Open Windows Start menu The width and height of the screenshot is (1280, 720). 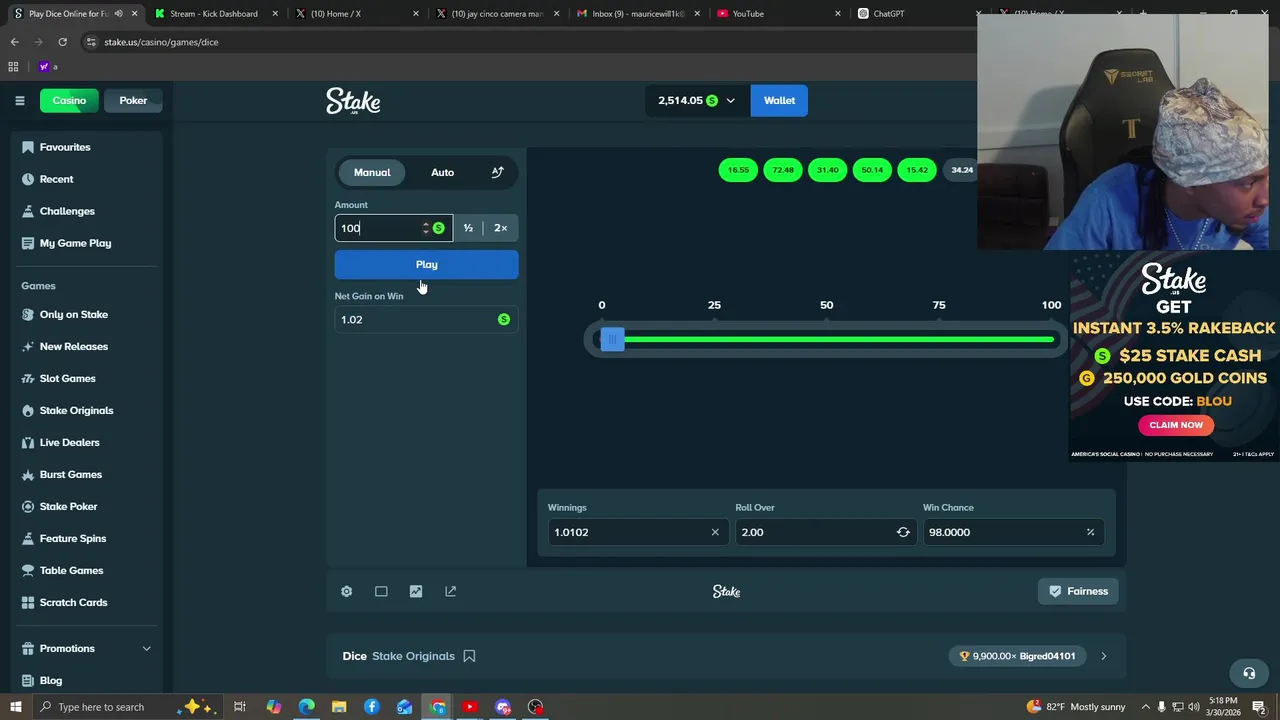coord(16,707)
